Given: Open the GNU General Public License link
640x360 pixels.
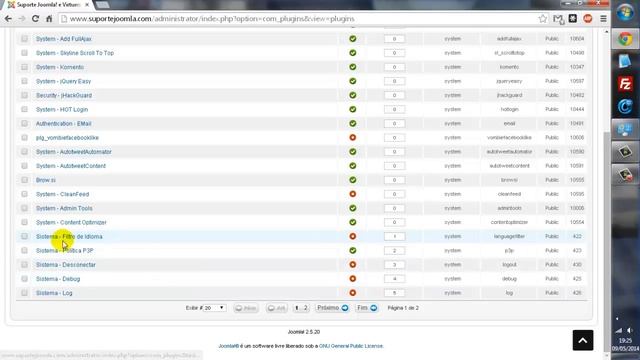Looking at the screenshot, I should [351, 346].
